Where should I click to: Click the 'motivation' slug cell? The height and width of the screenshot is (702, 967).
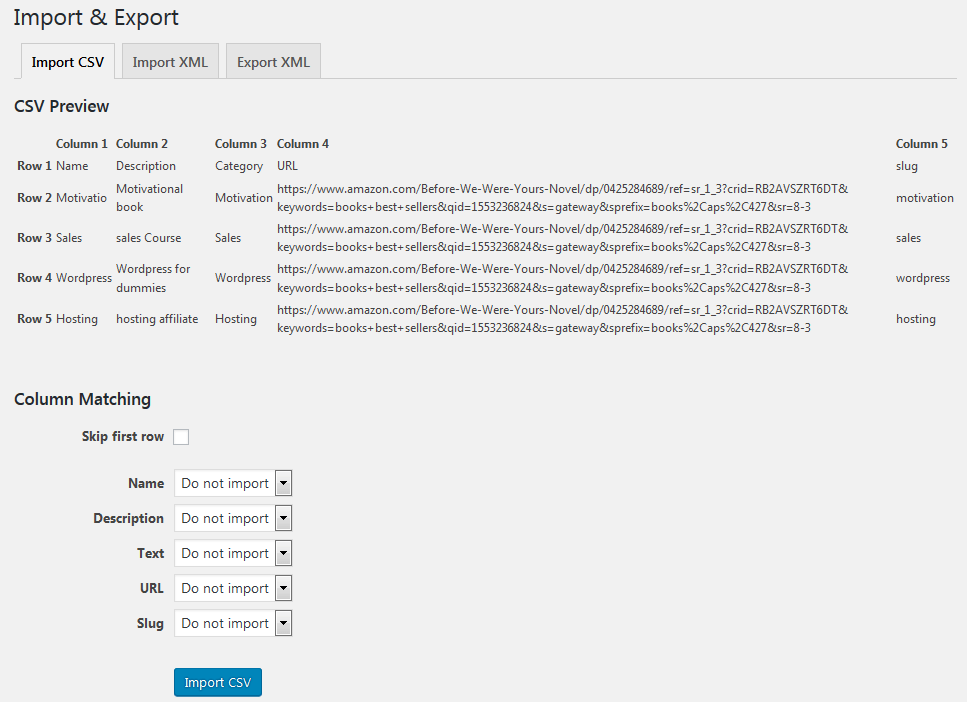coord(925,197)
